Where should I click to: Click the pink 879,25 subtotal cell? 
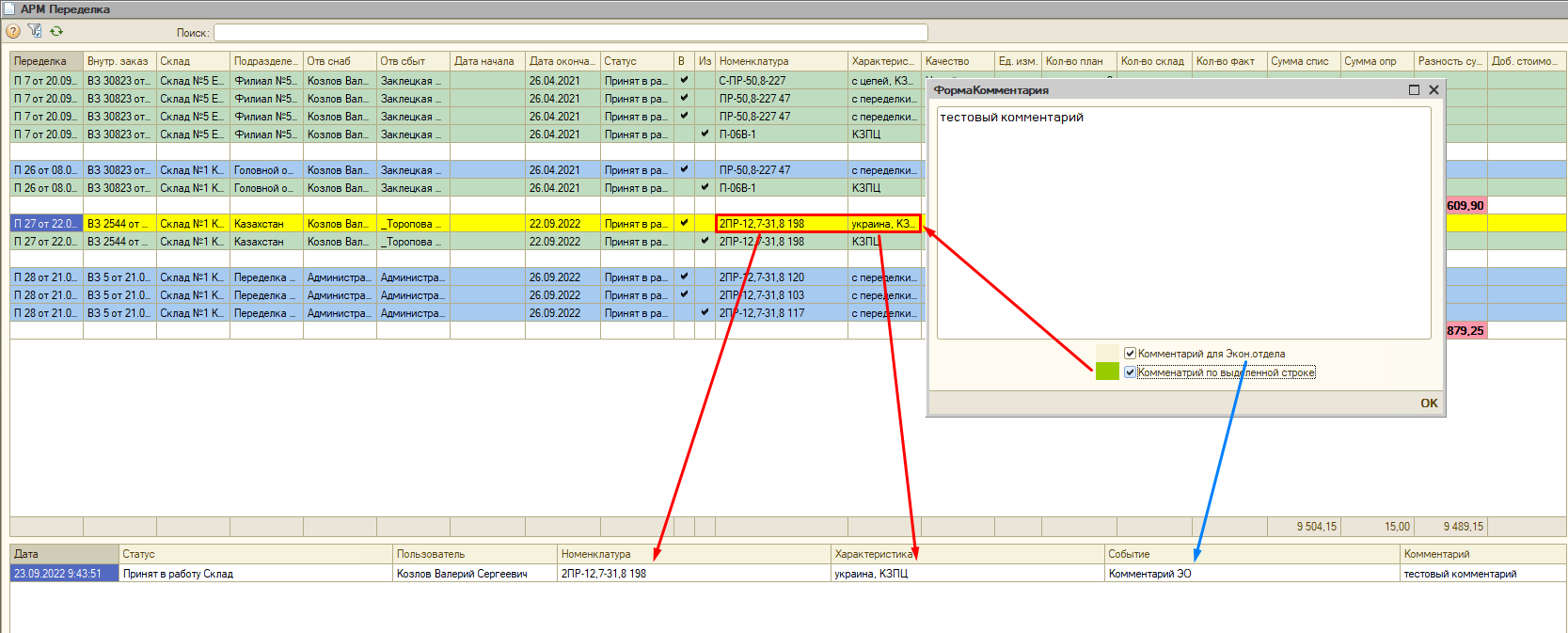coord(1465,331)
